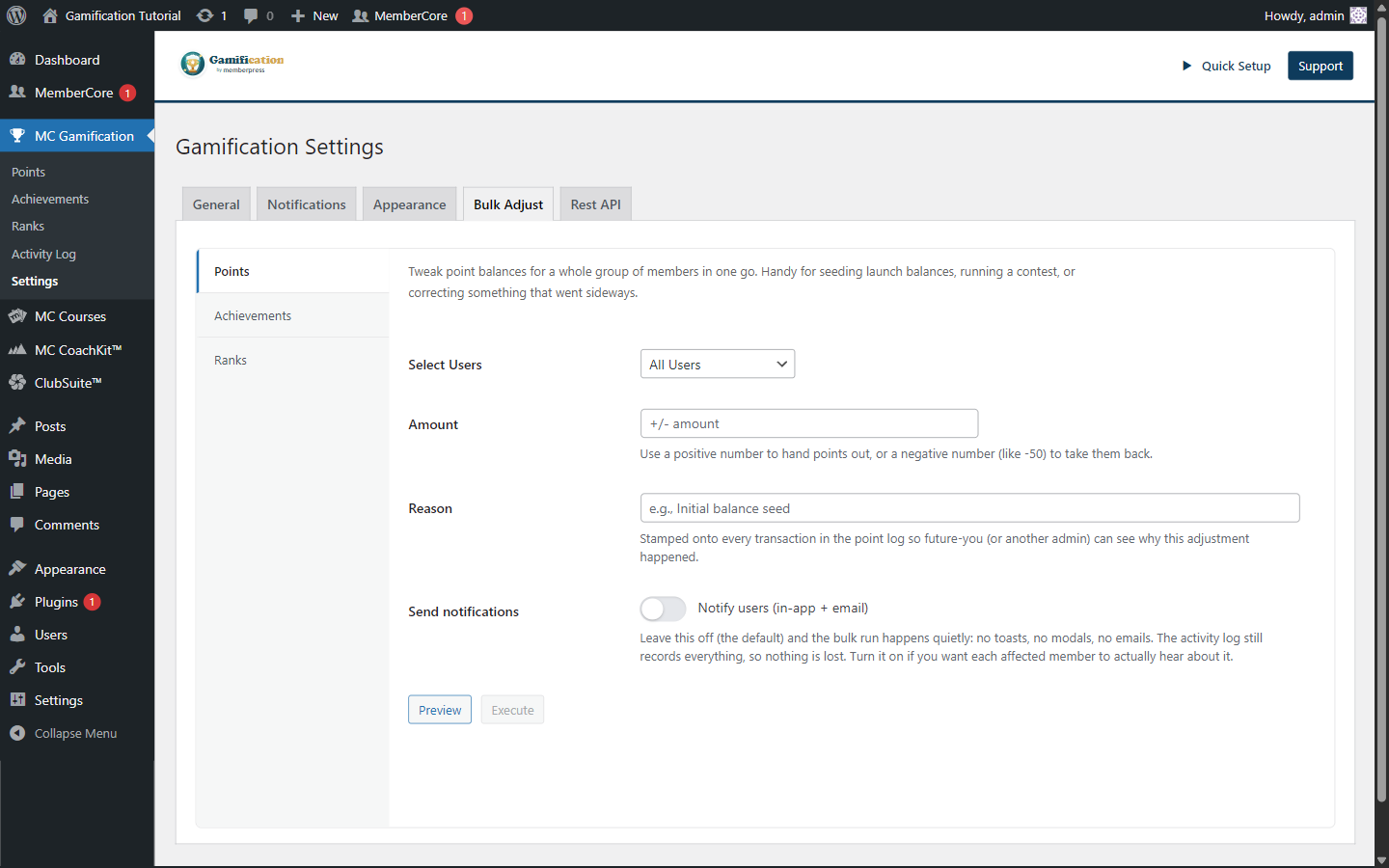The height and width of the screenshot is (868, 1389).
Task: Click the Users icon in sidebar
Action: [x=17, y=634]
